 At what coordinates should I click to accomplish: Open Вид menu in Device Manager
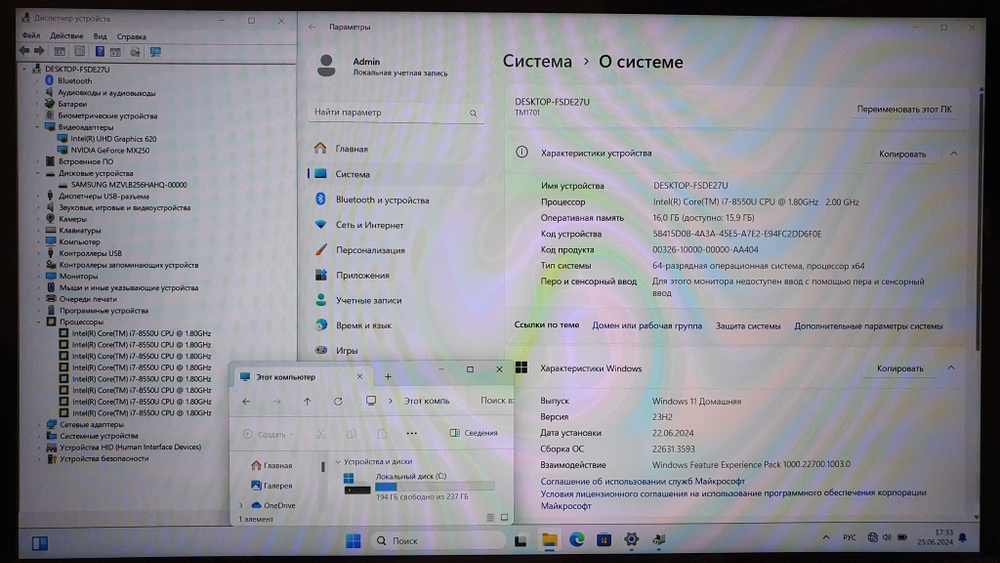click(x=100, y=36)
